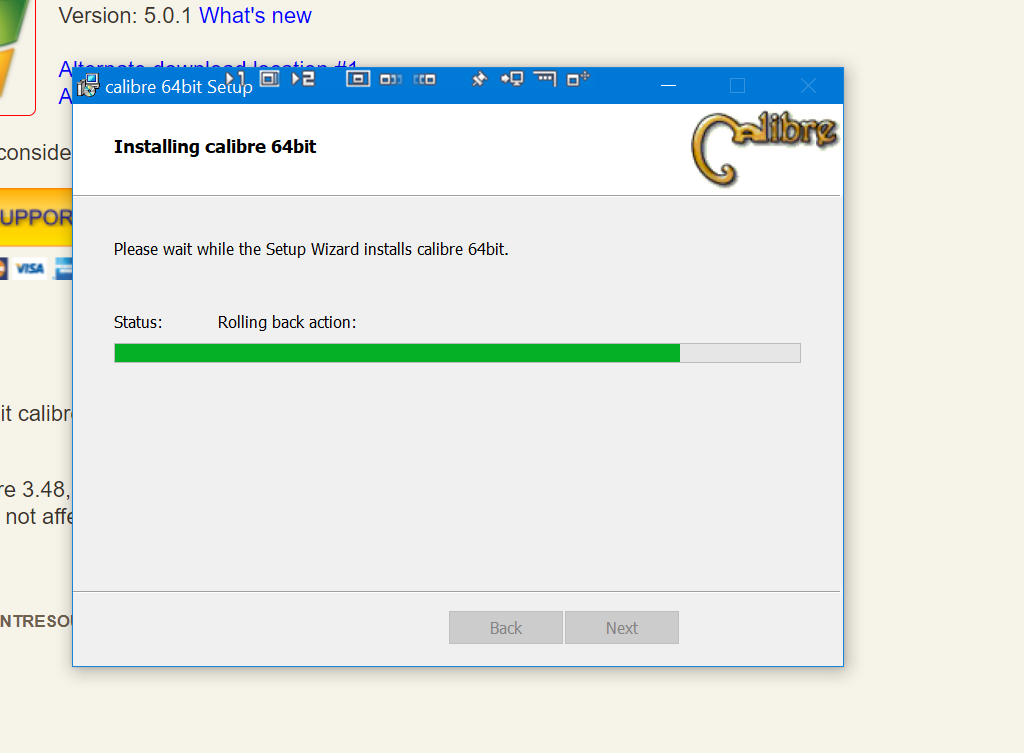Viewport: 1024px width, 753px height.
Task: Click the calibre setup installer icon in title bar
Action: [x=88, y=86]
